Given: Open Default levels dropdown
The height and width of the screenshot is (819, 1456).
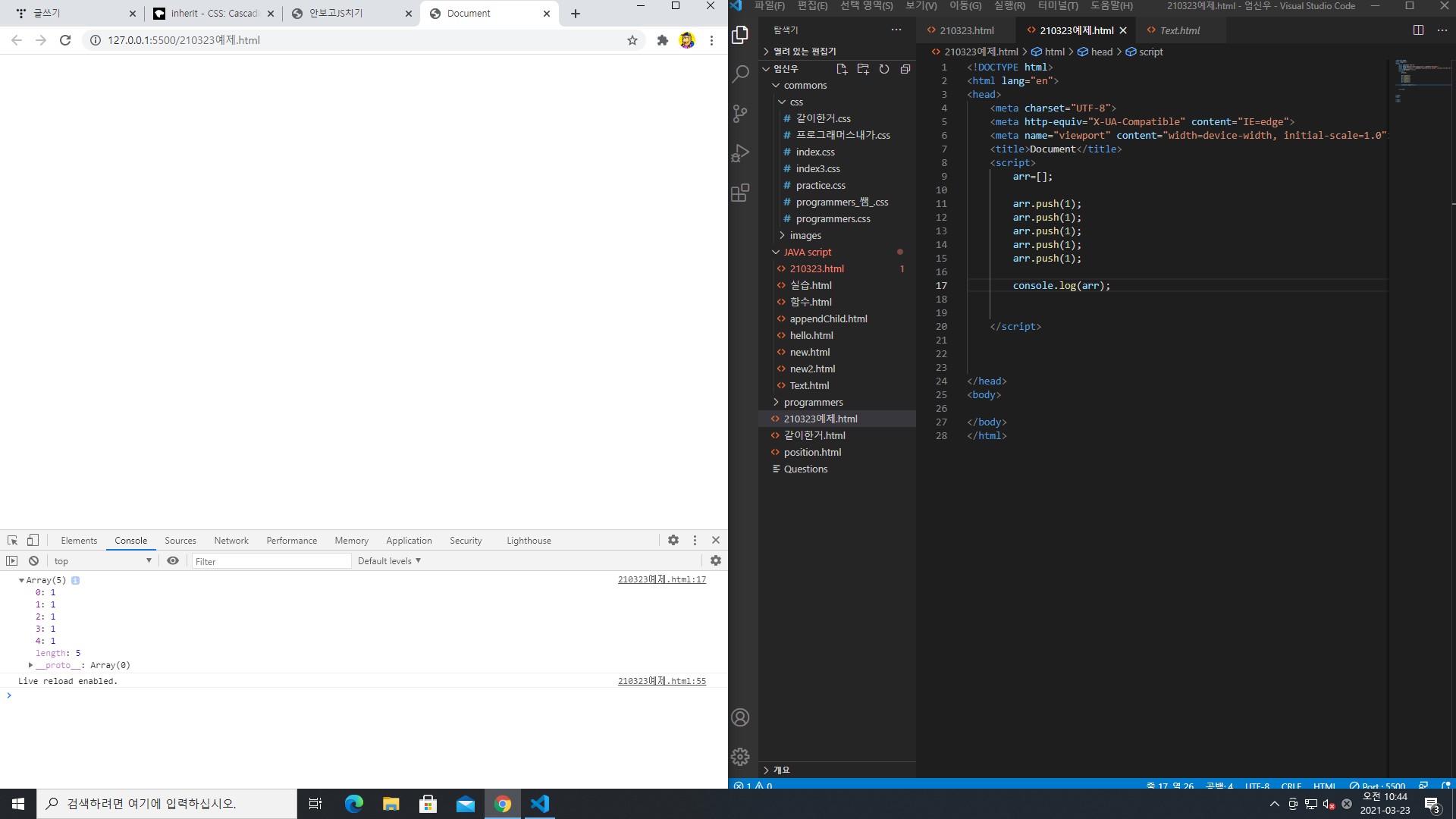Looking at the screenshot, I should pyautogui.click(x=389, y=561).
